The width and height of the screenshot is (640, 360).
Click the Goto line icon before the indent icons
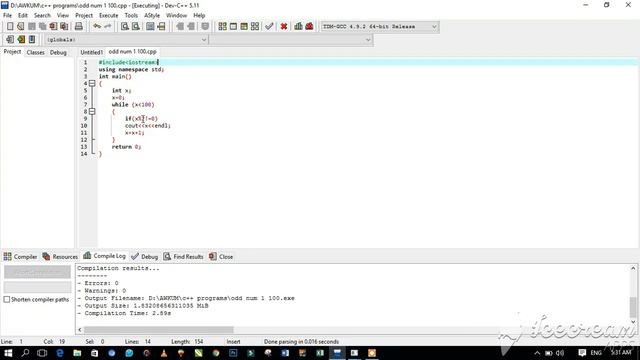(x=161, y=27)
